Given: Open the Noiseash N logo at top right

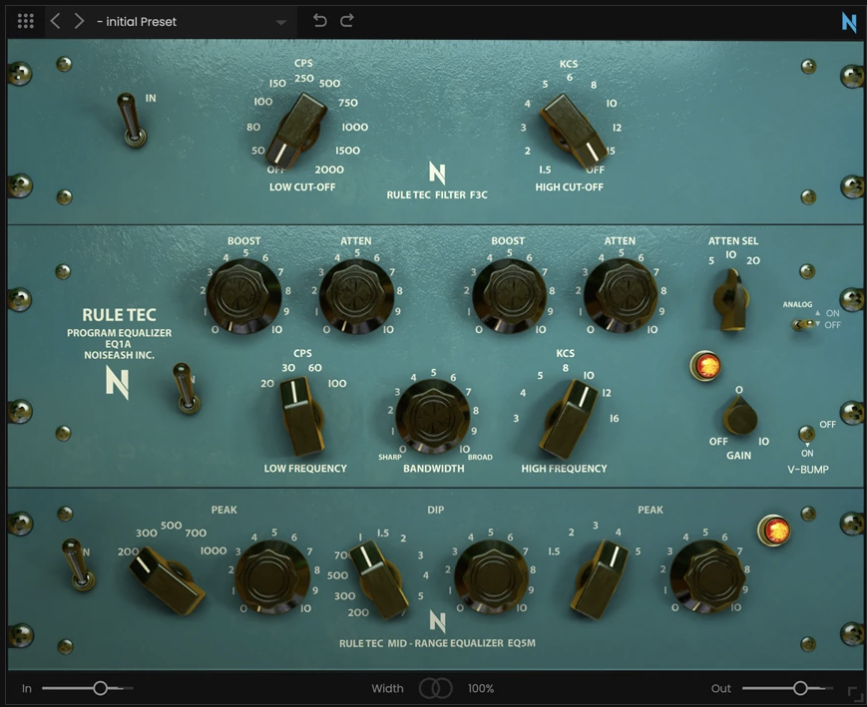Looking at the screenshot, I should tap(849, 22).
